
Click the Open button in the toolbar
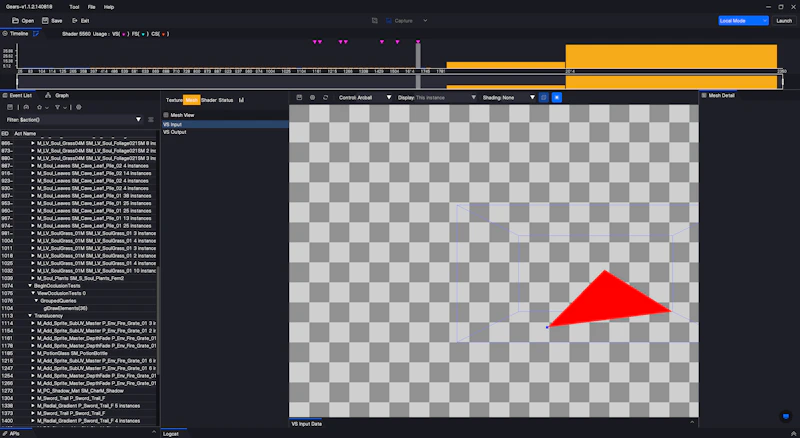(x=23, y=21)
